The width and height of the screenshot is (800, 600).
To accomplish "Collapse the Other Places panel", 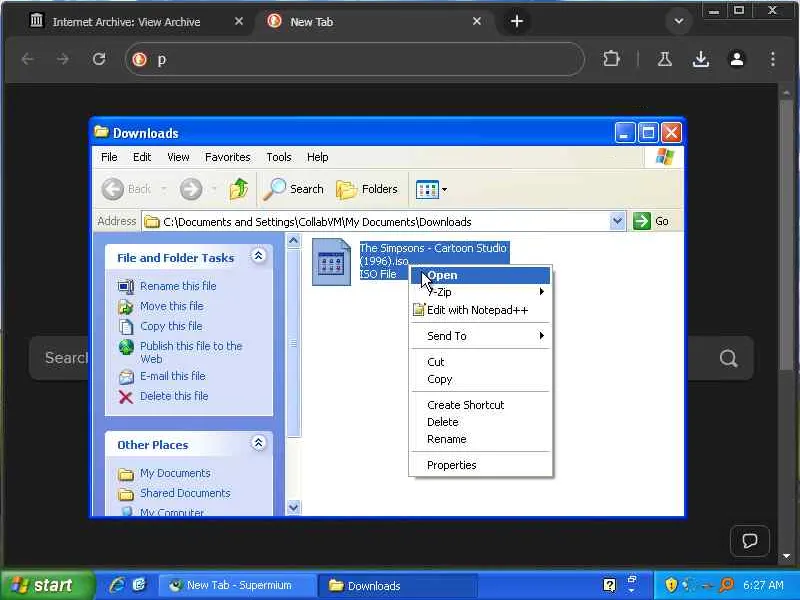I will click(258, 443).
